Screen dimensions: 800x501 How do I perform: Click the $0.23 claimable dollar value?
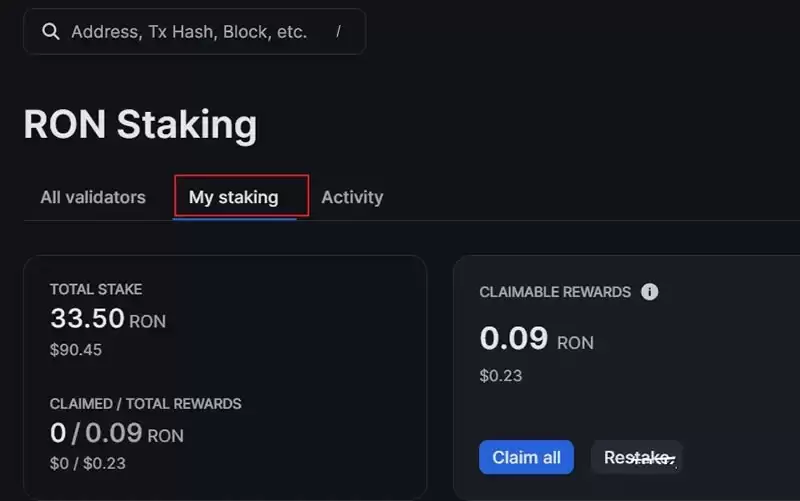[x=501, y=376]
